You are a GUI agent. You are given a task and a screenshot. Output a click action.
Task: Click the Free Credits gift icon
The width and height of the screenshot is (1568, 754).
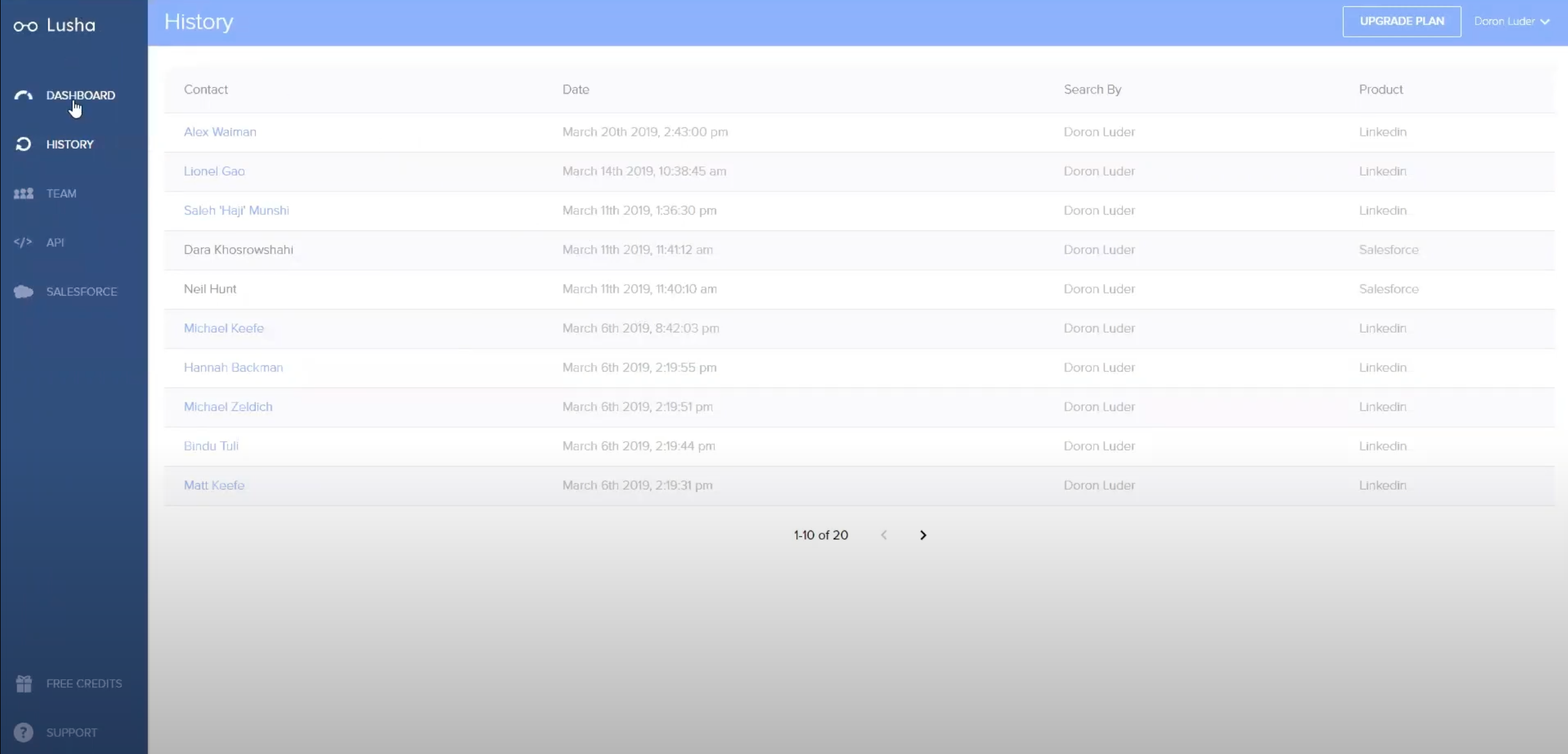pos(24,683)
